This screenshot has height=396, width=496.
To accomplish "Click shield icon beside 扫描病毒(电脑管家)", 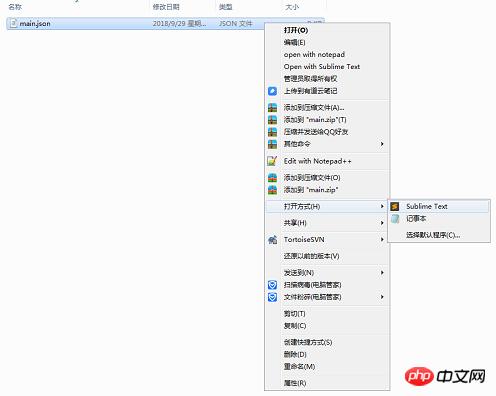I will [272, 285].
